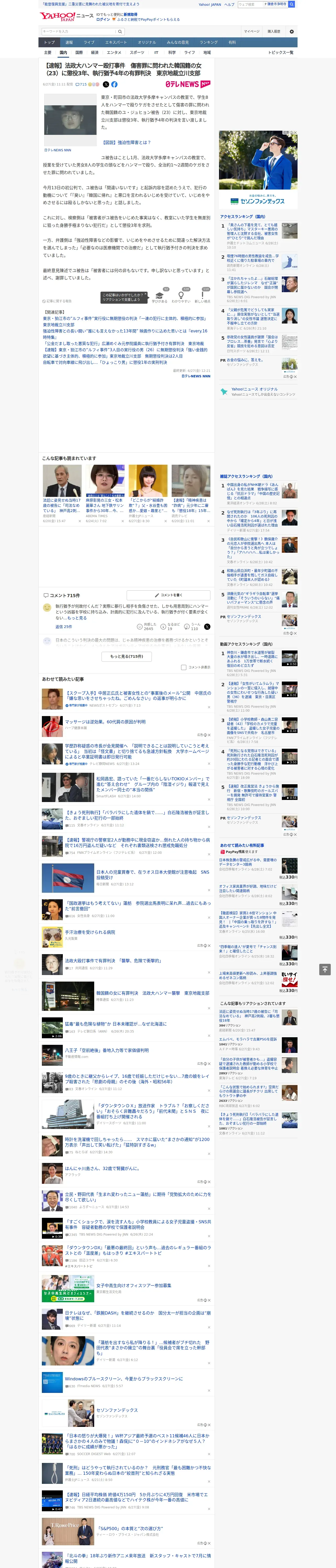The width and height of the screenshot is (336, 1568).
Task: Click the ログイン link
Action: [103, 20]
